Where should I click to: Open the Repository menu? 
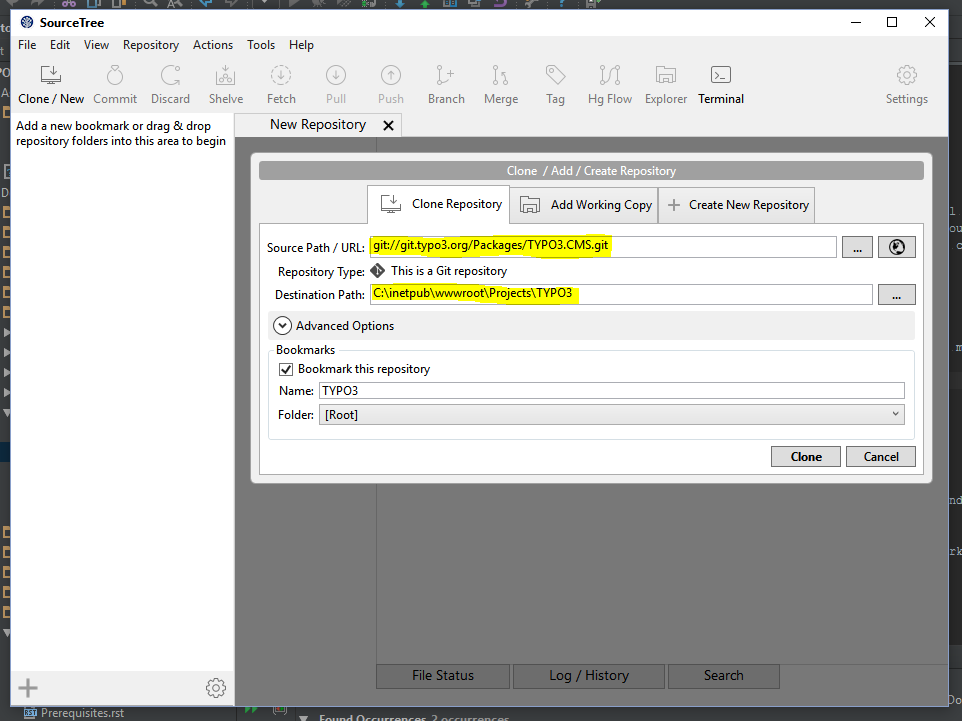pyautogui.click(x=151, y=45)
